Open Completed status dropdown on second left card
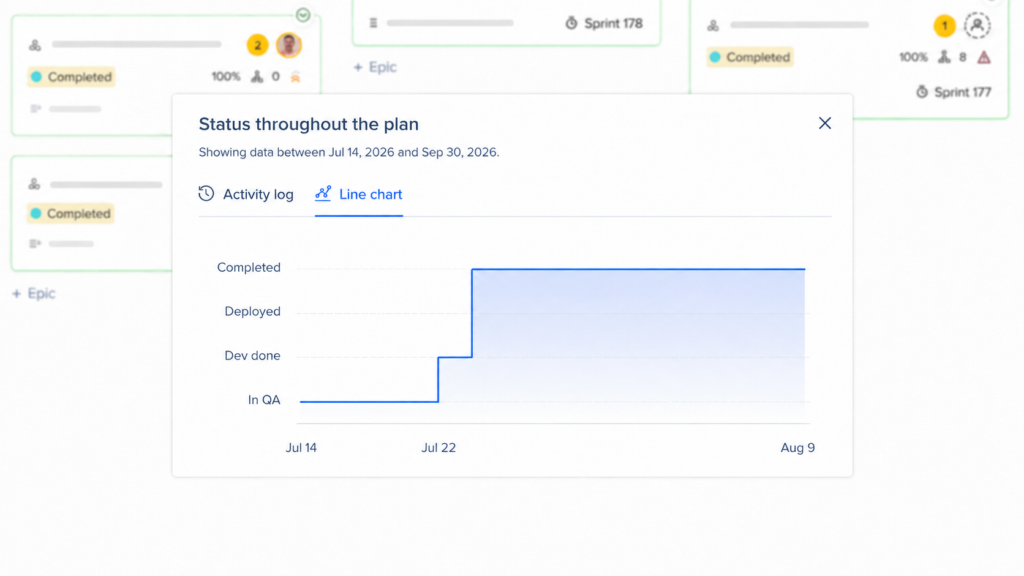 [71, 214]
